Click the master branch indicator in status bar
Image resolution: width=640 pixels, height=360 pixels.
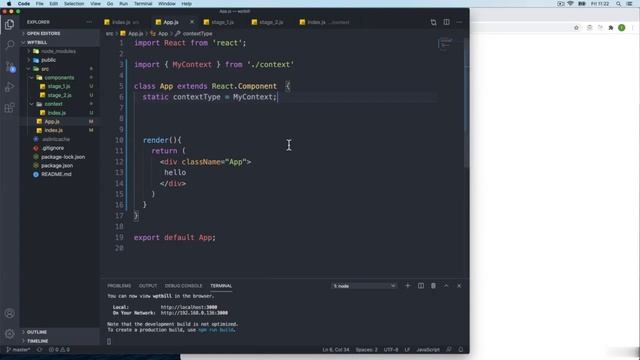coord(18,349)
